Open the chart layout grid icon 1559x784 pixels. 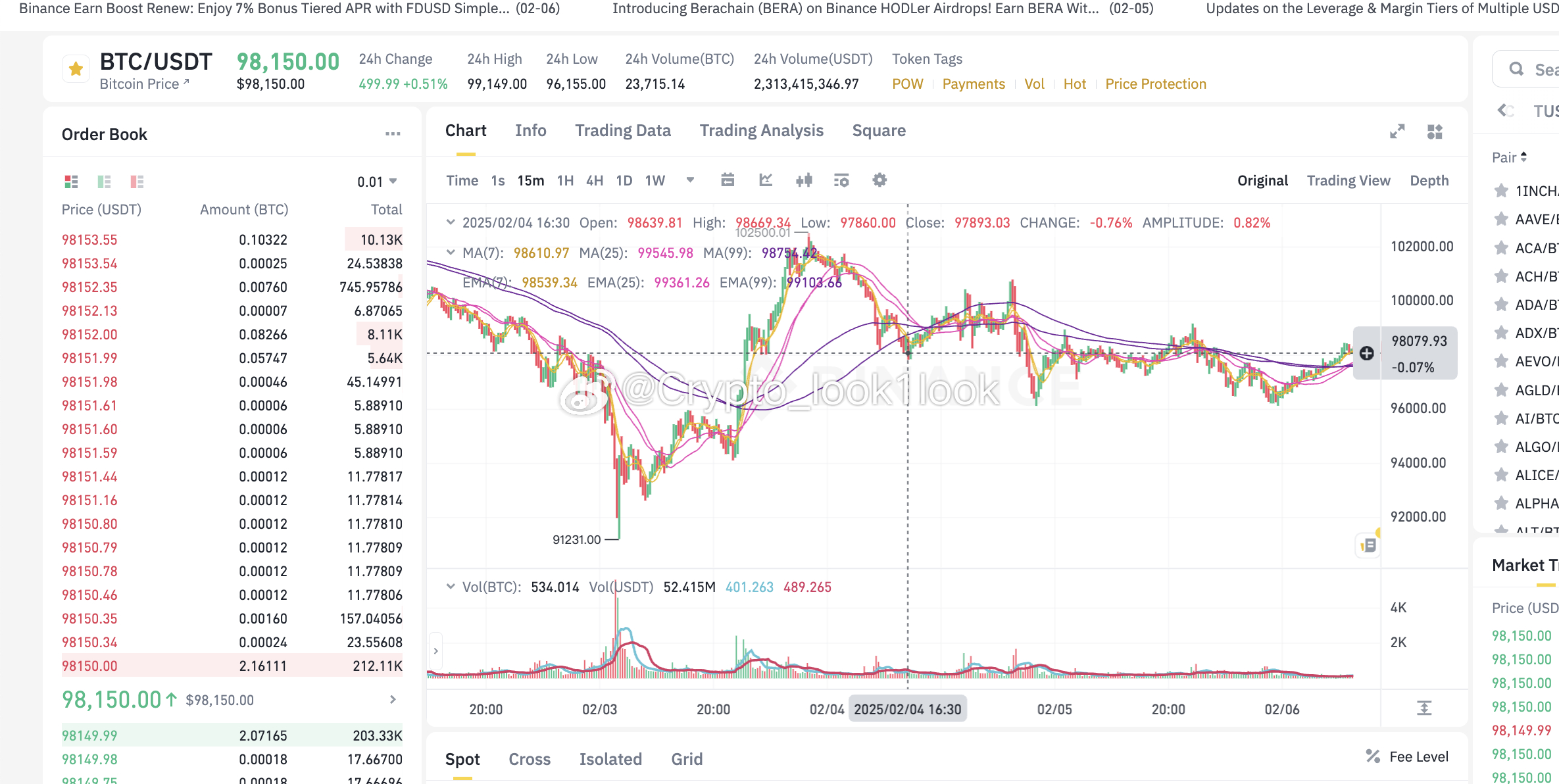(x=1435, y=132)
